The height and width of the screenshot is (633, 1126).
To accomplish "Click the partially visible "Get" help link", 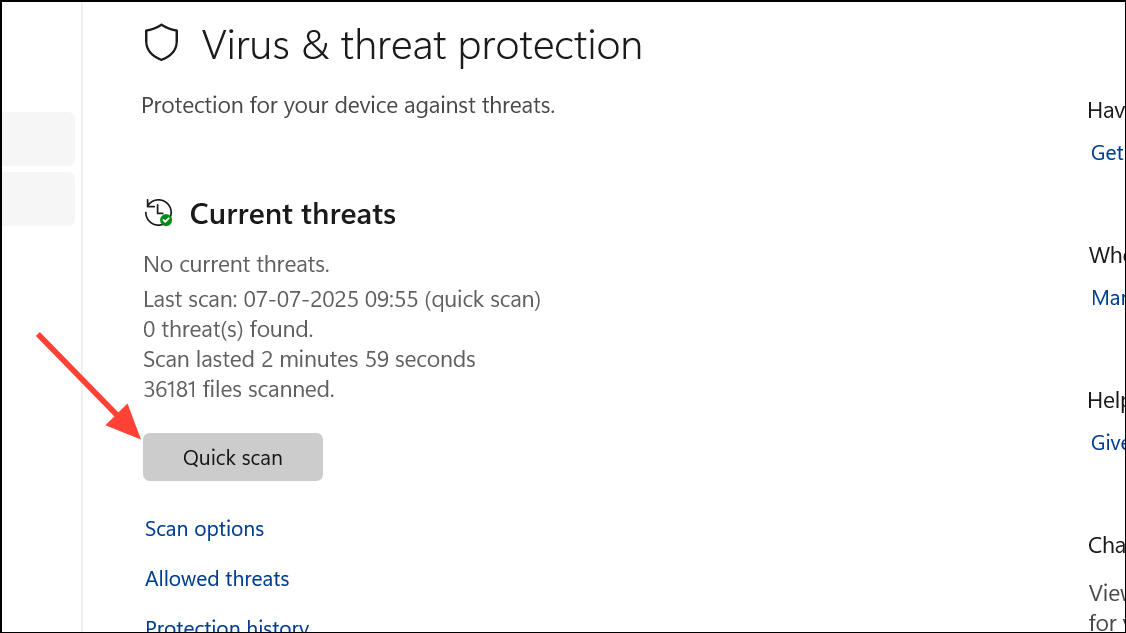I will point(1107,152).
